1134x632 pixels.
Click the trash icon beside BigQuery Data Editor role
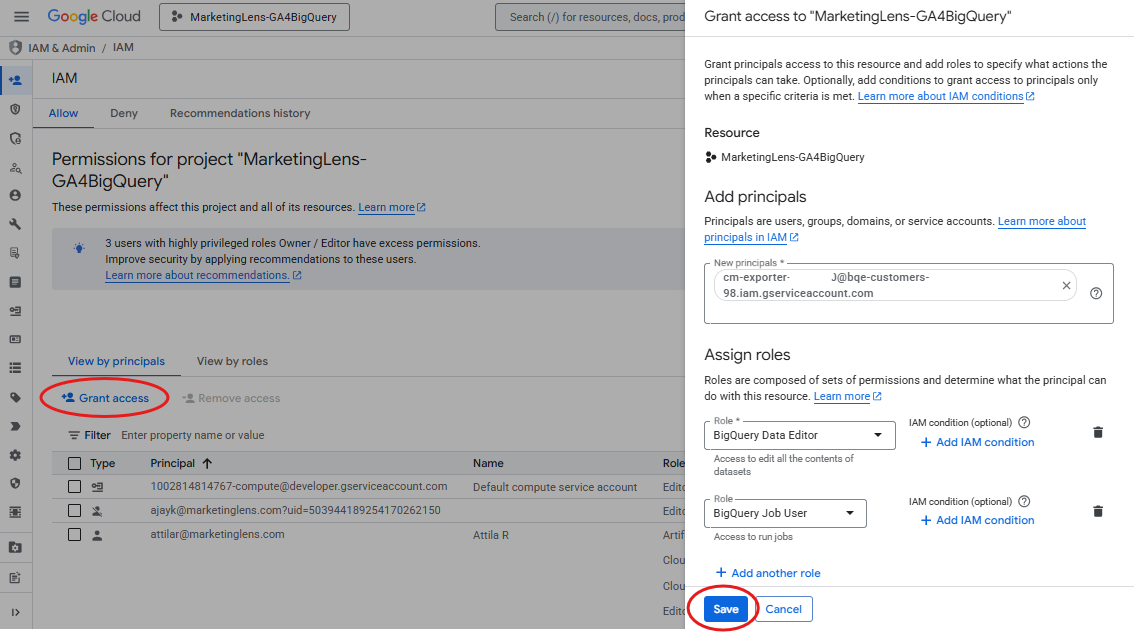pyautogui.click(x=1098, y=432)
